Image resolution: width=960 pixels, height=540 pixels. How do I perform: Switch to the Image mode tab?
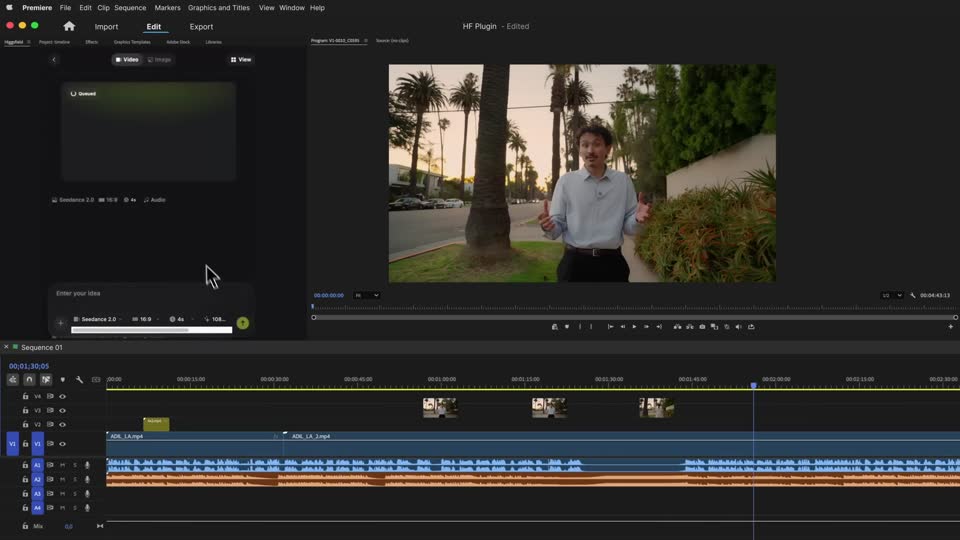click(159, 59)
